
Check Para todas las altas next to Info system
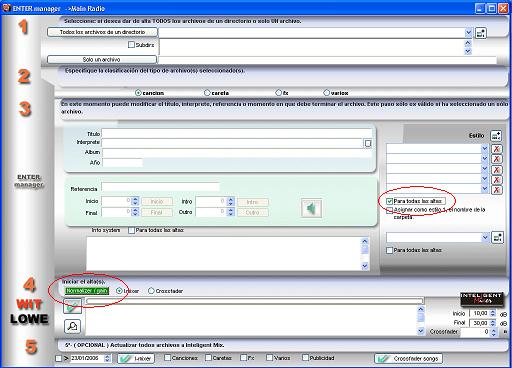click(131, 230)
